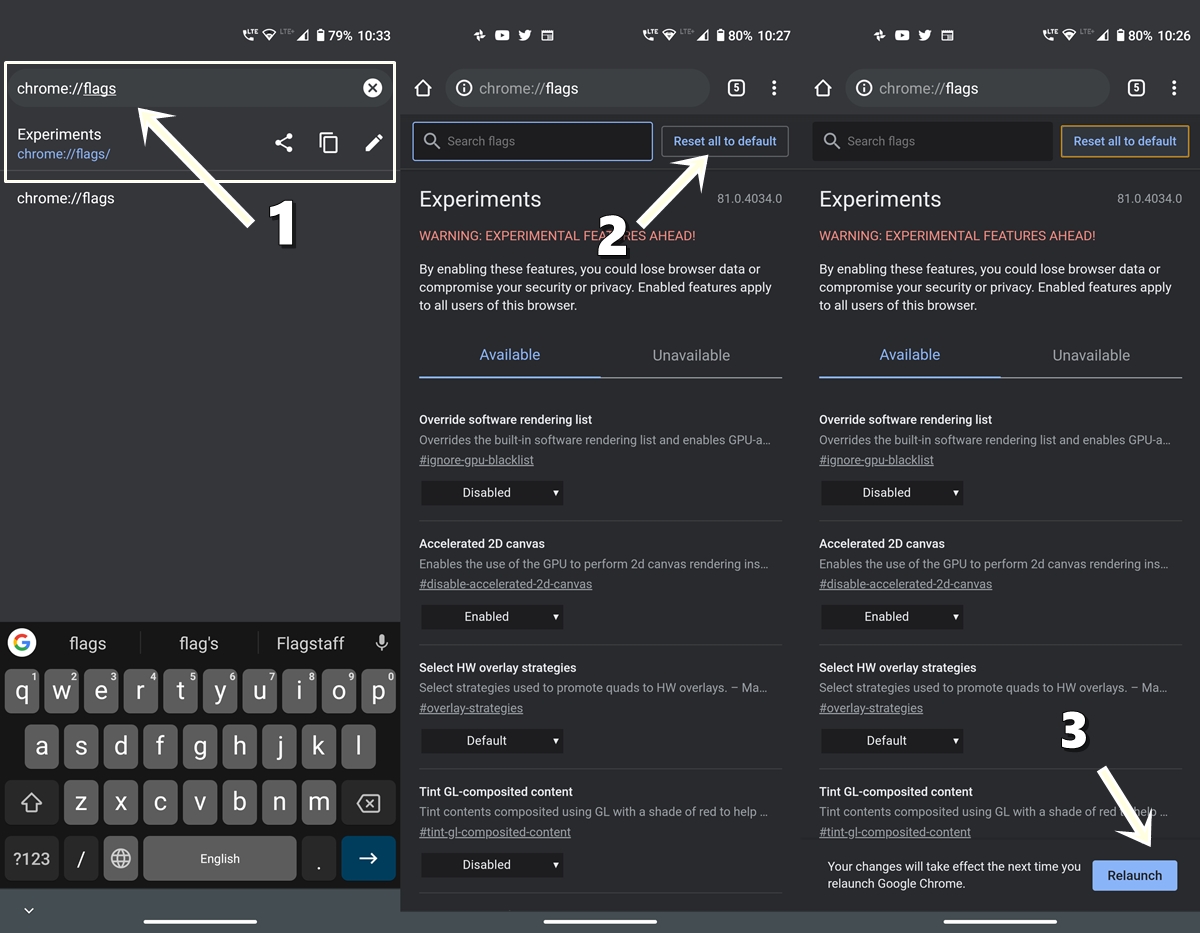Image resolution: width=1200 pixels, height=933 pixels.
Task: Switch to Available tab in 10:26 screenshot
Action: 910,355
